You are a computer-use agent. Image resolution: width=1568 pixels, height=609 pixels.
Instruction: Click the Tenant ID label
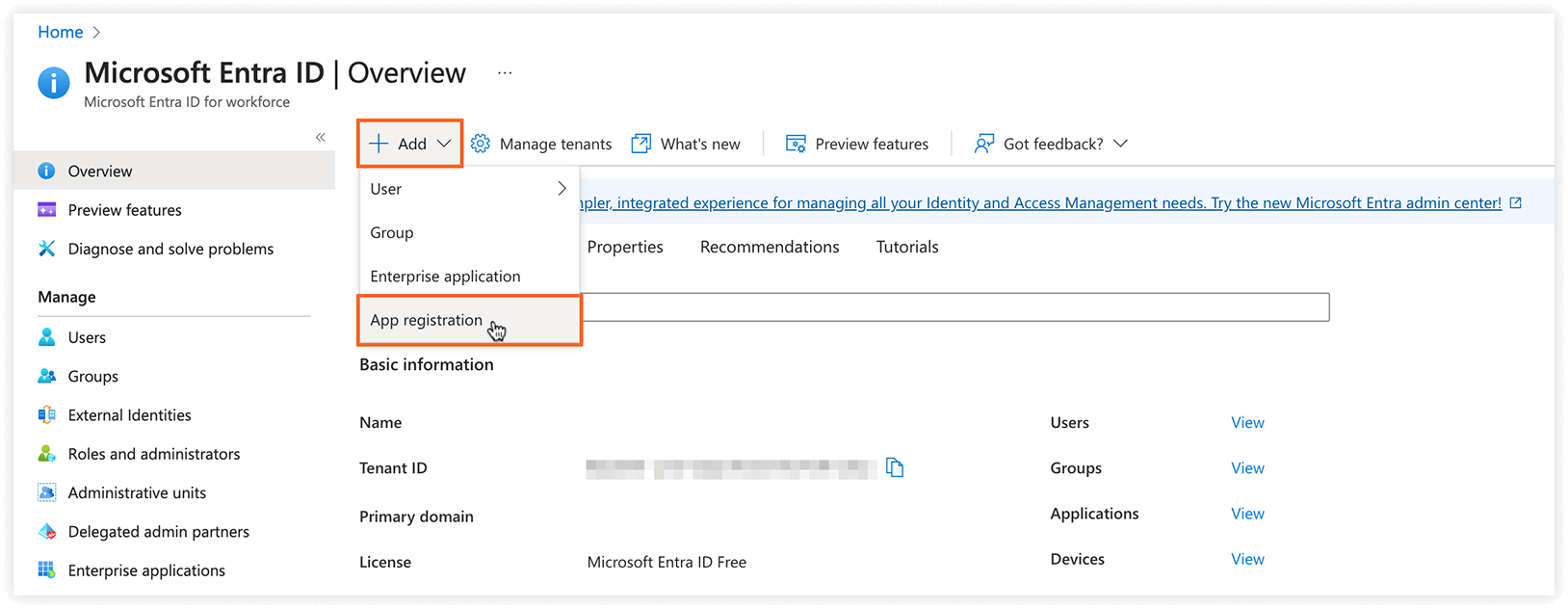pos(393,468)
